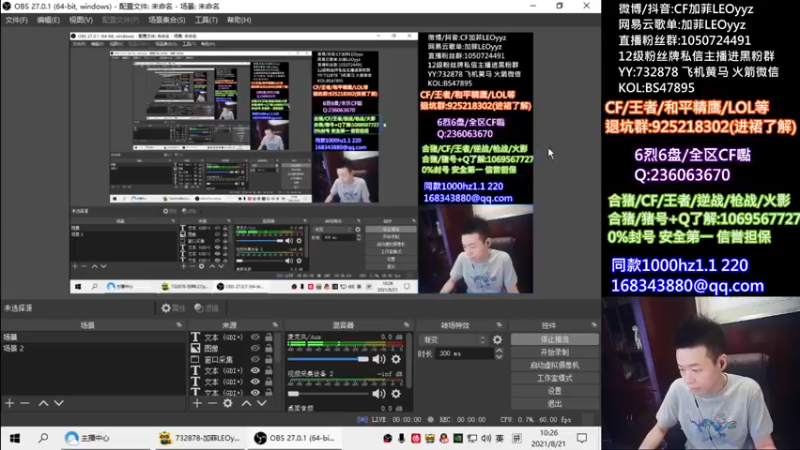Mute the 视频采集设备 2 speaker icon
Viewport: 800px width, 450px height.
point(379,393)
